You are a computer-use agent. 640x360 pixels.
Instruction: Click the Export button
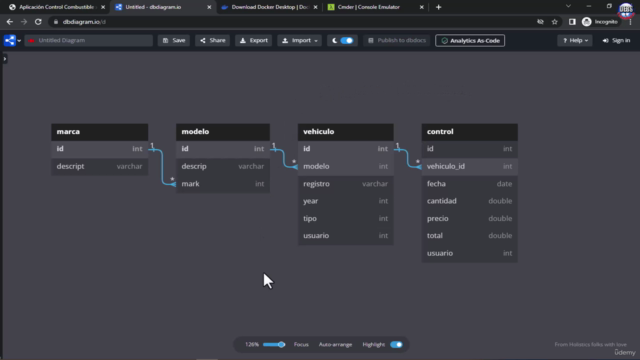[x=253, y=40]
